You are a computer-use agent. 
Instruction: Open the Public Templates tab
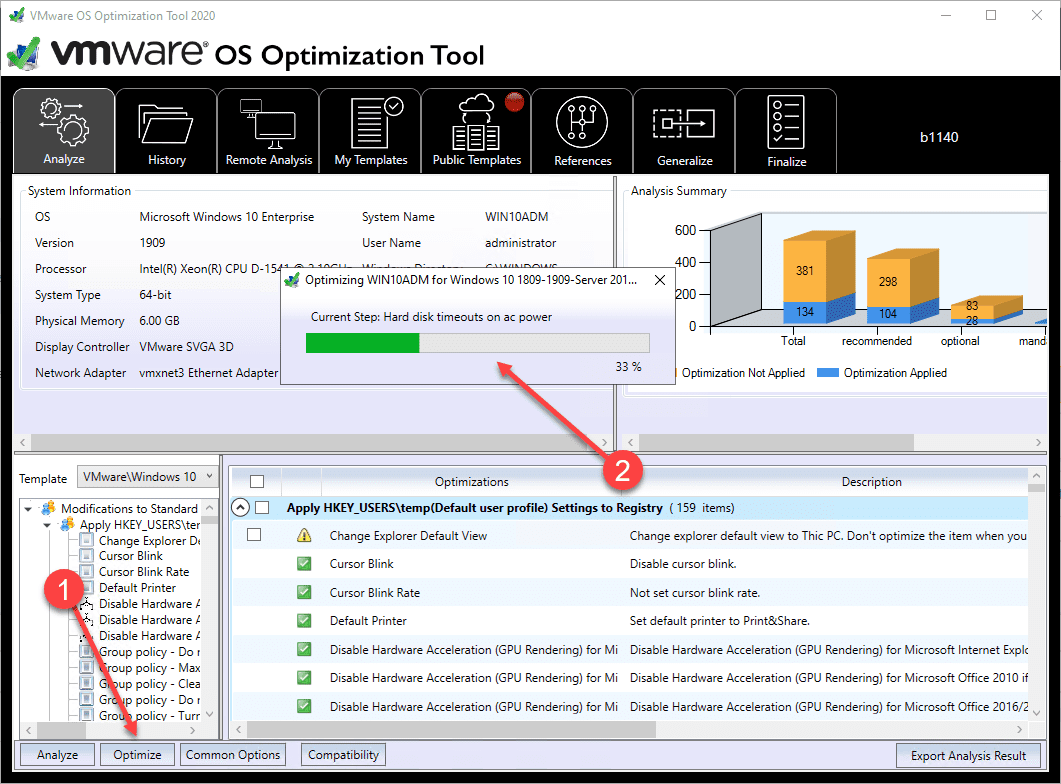pyautogui.click(x=476, y=131)
